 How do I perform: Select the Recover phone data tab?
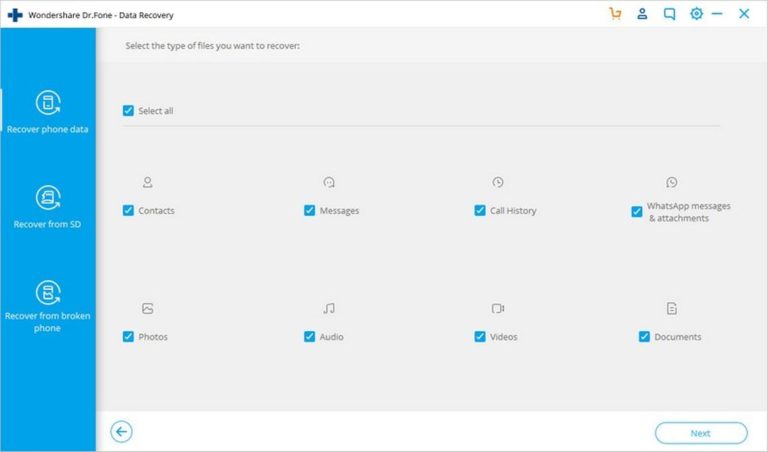point(48,112)
